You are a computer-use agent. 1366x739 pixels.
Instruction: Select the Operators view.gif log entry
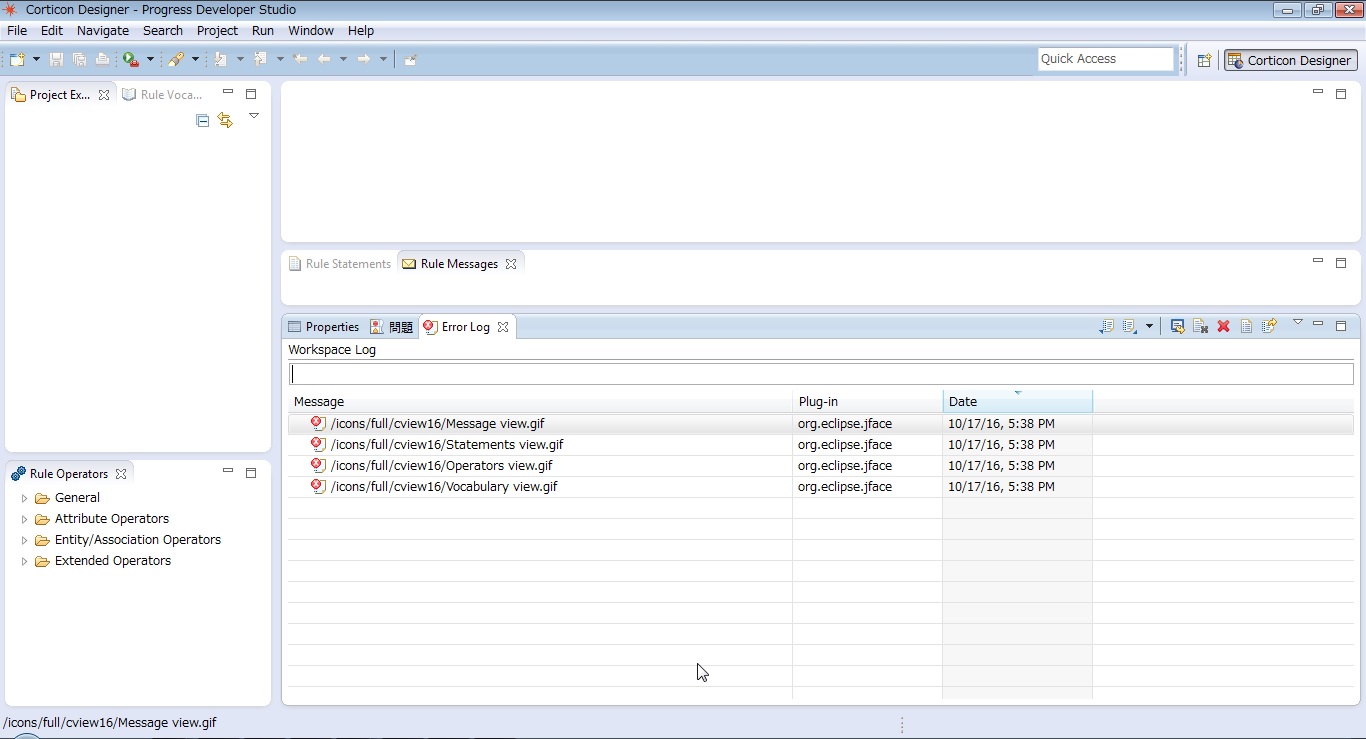click(x=821, y=466)
